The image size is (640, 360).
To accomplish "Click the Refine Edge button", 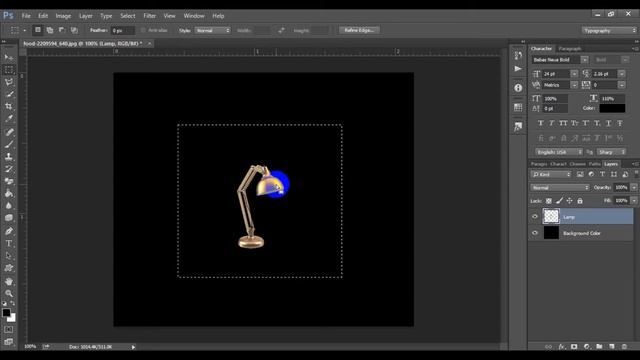I will click(359, 30).
